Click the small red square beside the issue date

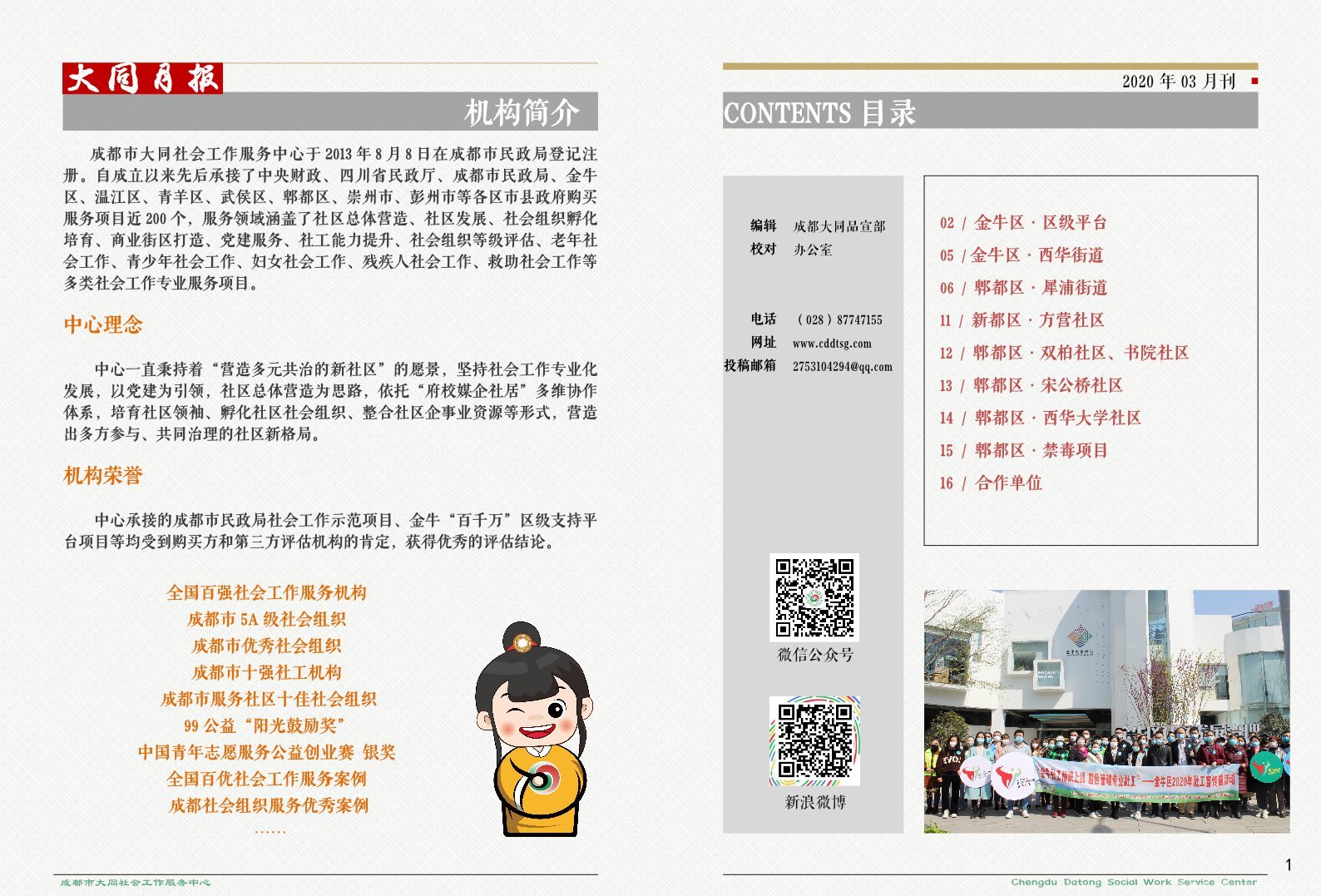1254,81
